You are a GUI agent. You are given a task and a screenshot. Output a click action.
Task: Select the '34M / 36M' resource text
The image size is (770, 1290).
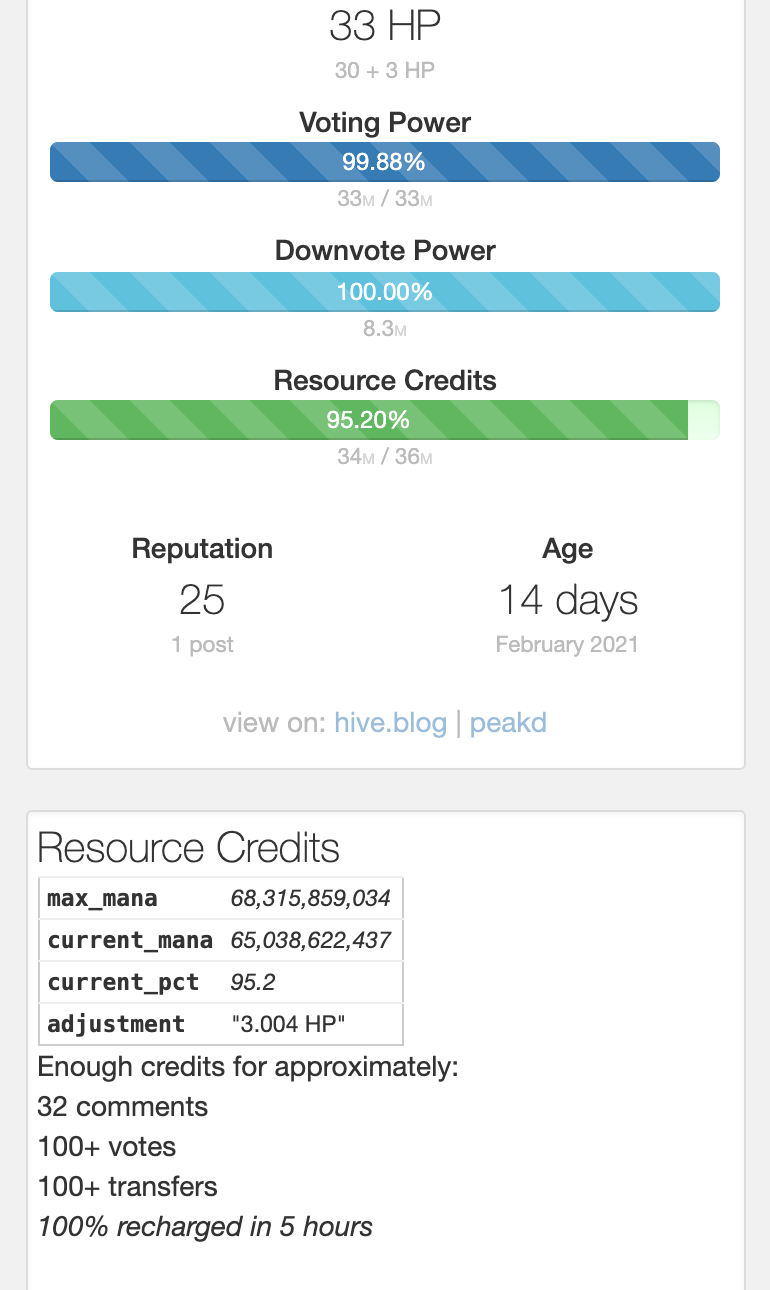tap(385, 457)
